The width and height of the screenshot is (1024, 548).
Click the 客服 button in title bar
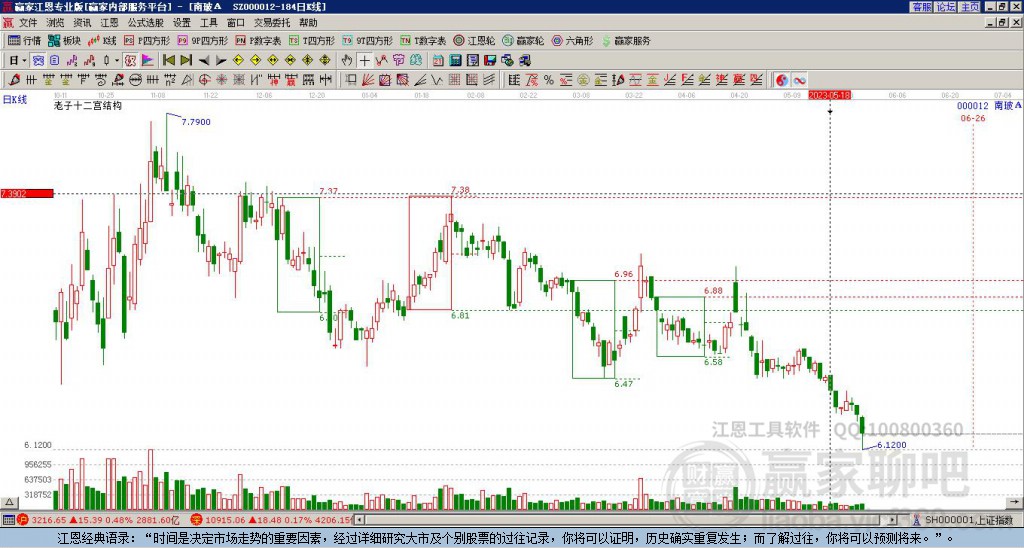point(921,7)
